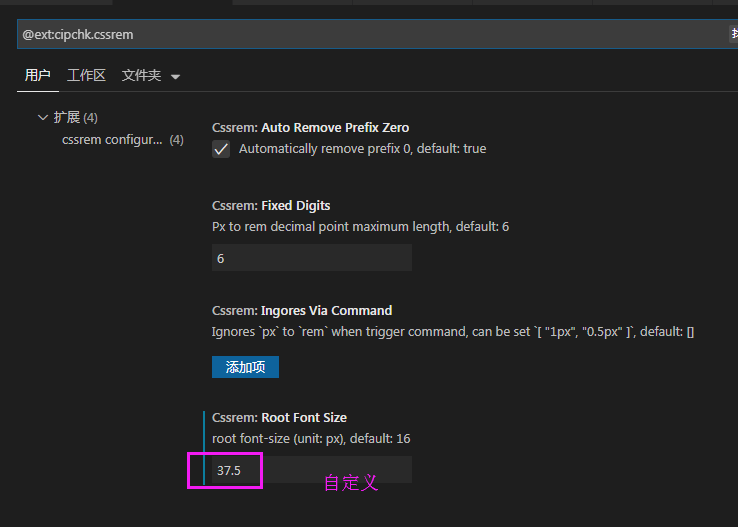Click the Auto Remove Prefix Zero title
This screenshot has width=738, height=527.
[x=310, y=128]
